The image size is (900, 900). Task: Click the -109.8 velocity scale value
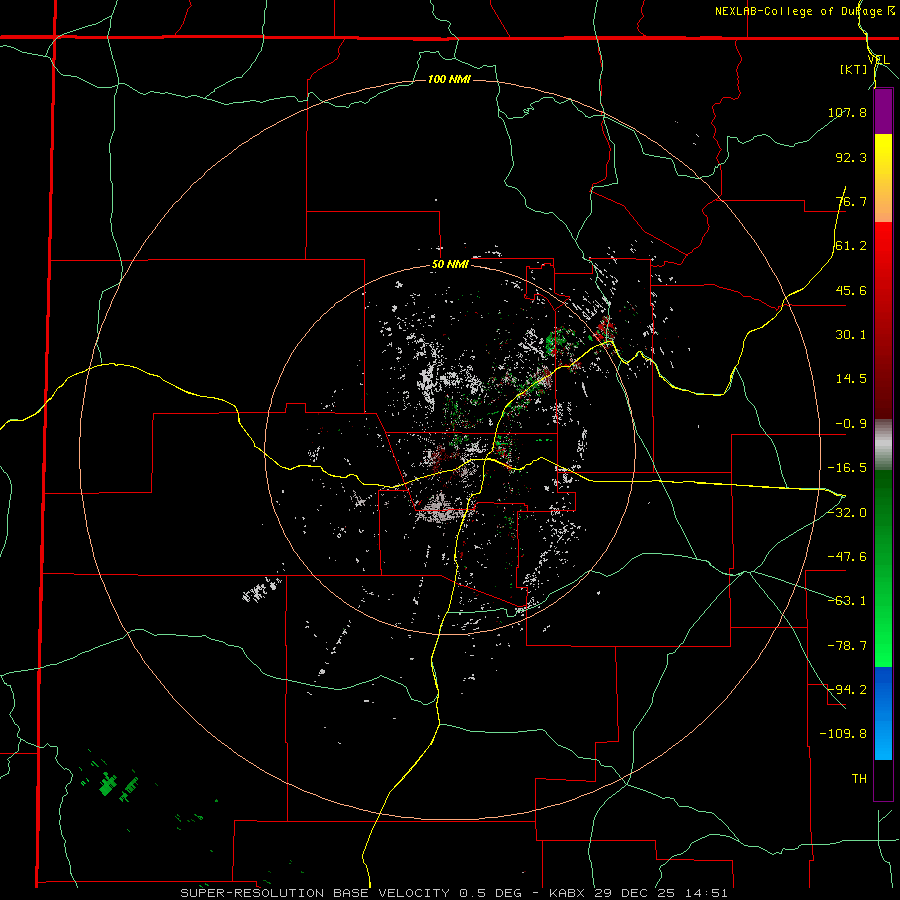[x=843, y=734]
